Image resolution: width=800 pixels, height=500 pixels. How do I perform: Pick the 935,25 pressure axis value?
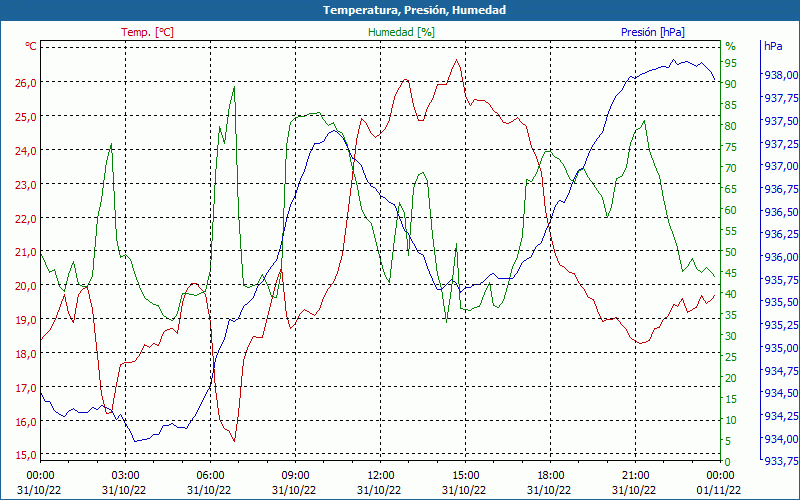pyautogui.click(x=781, y=325)
